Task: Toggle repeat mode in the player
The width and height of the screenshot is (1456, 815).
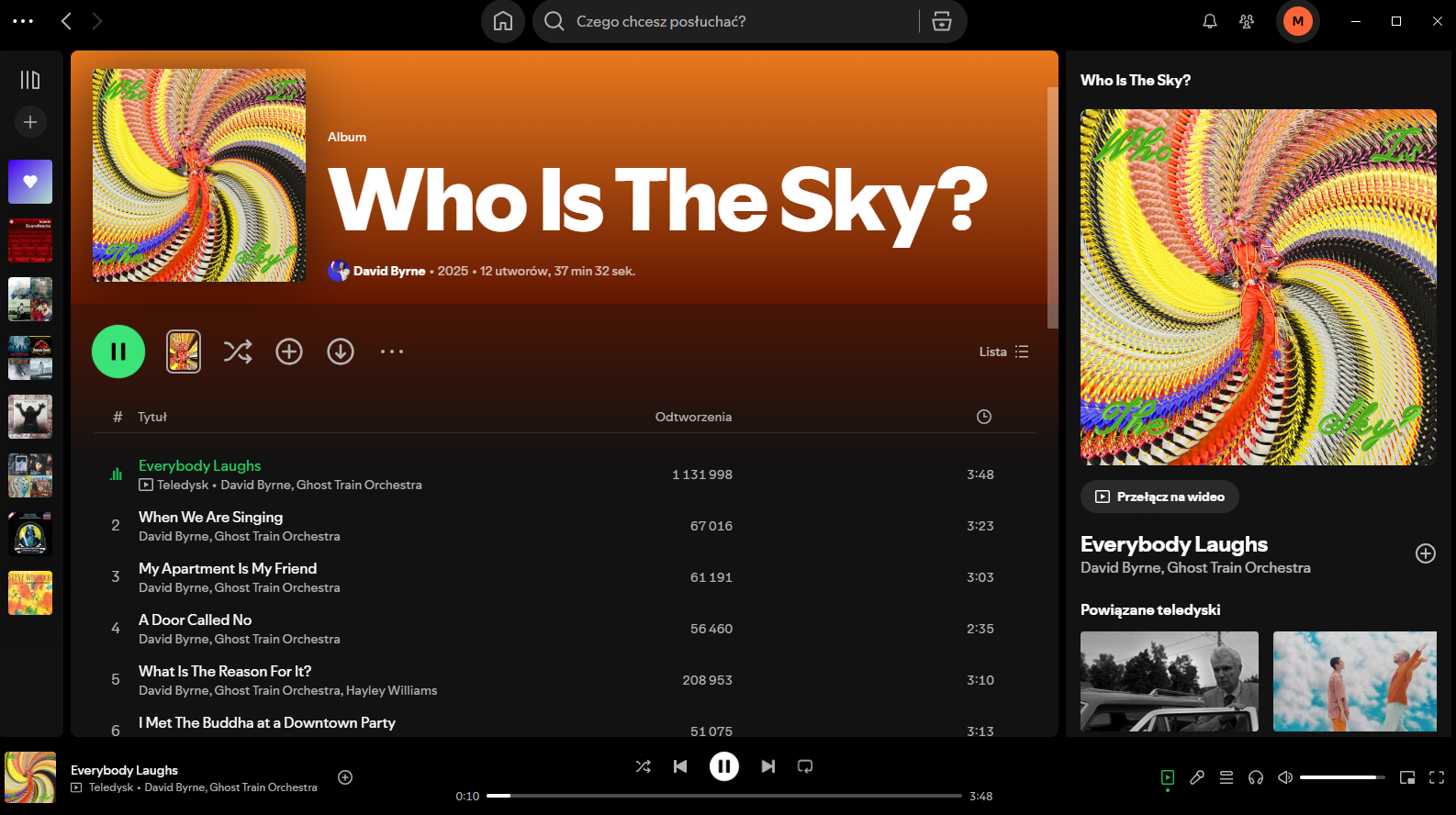Action: coord(805,766)
